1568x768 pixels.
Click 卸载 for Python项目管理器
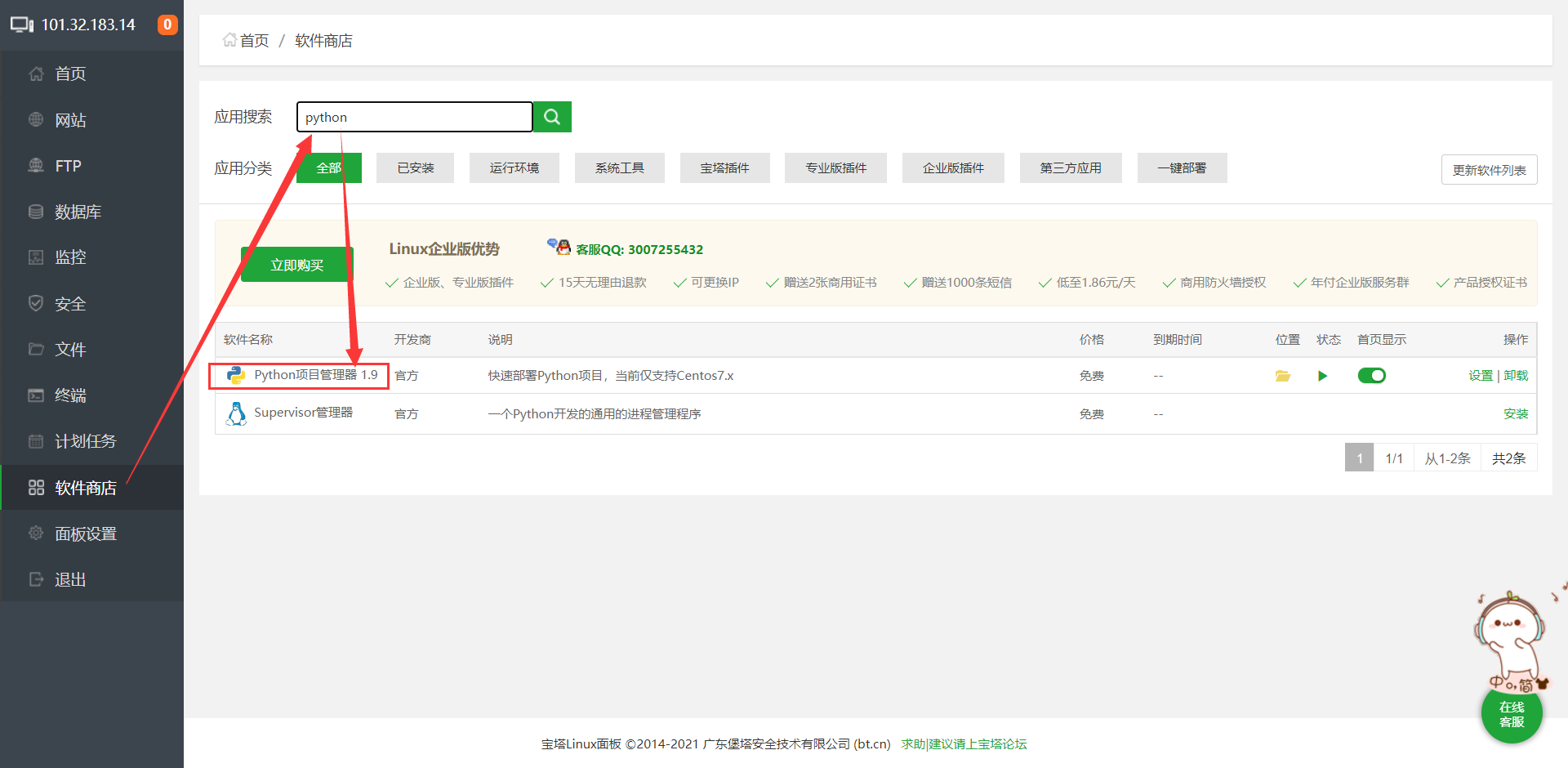1516,376
